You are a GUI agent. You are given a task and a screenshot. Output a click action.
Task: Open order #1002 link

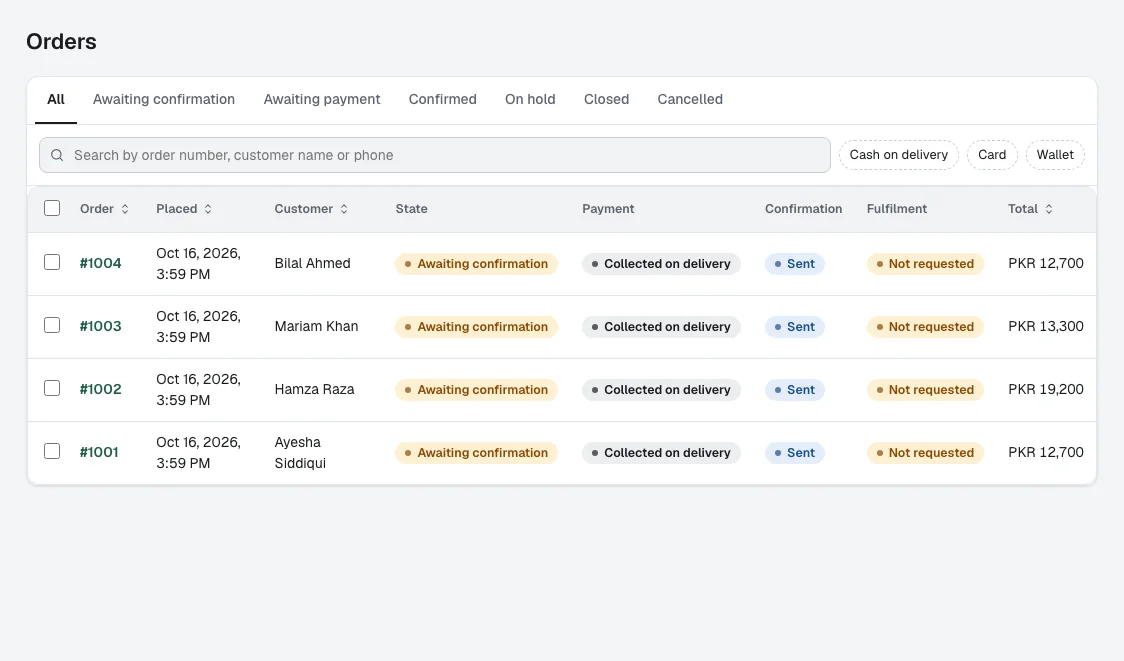pos(100,389)
